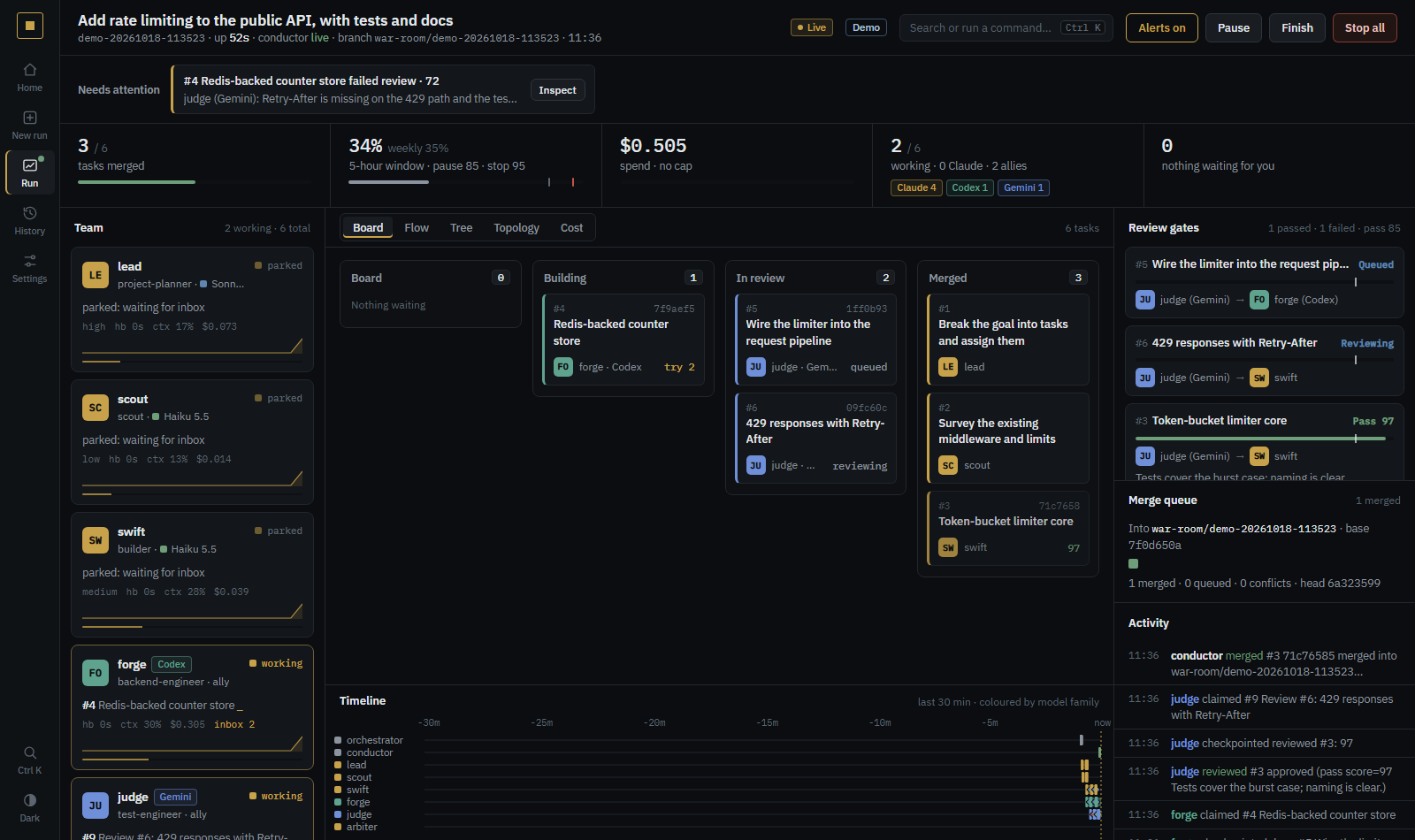Click JU avatar on task #6 card

pyautogui.click(x=755, y=465)
